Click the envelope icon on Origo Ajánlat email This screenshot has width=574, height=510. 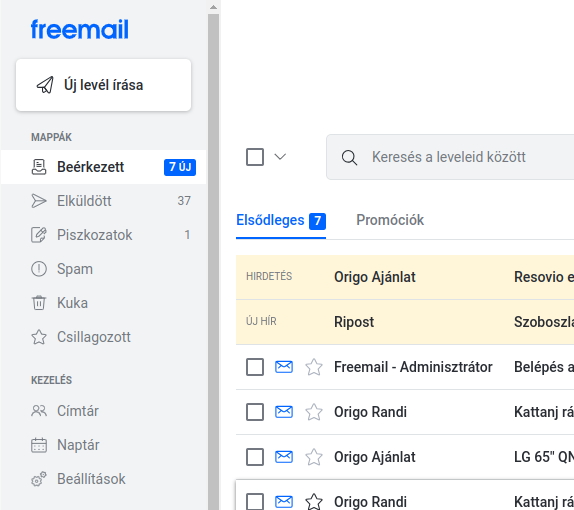click(x=284, y=457)
